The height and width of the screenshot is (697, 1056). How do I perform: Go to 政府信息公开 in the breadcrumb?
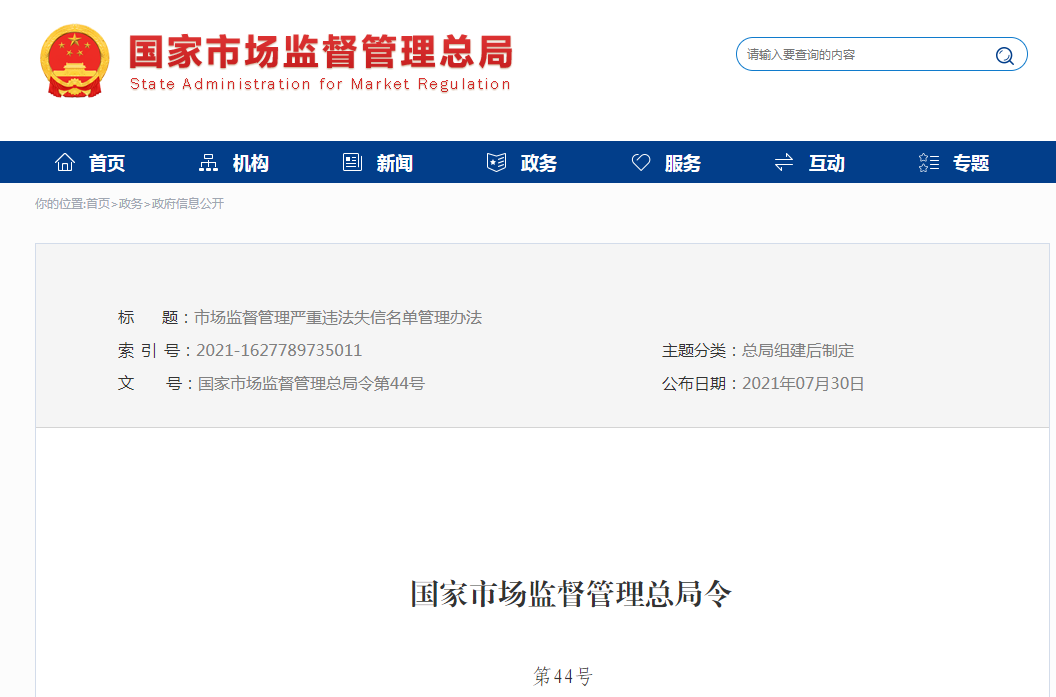coord(188,203)
